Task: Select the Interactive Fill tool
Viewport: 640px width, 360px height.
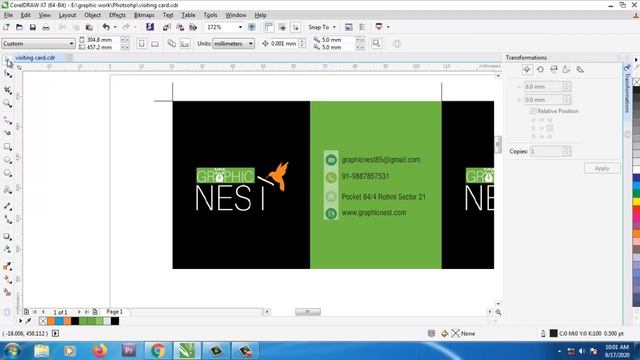Action: coord(7,279)
